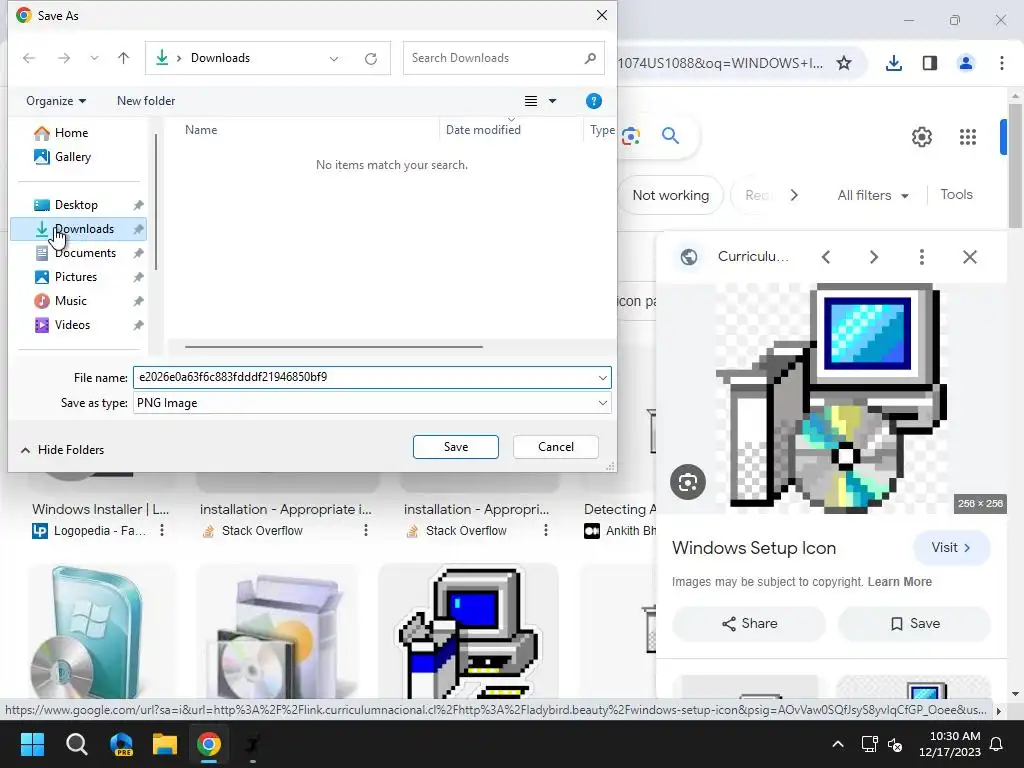Create a New folder
The image size is (1024, 768).
(146, 101)
